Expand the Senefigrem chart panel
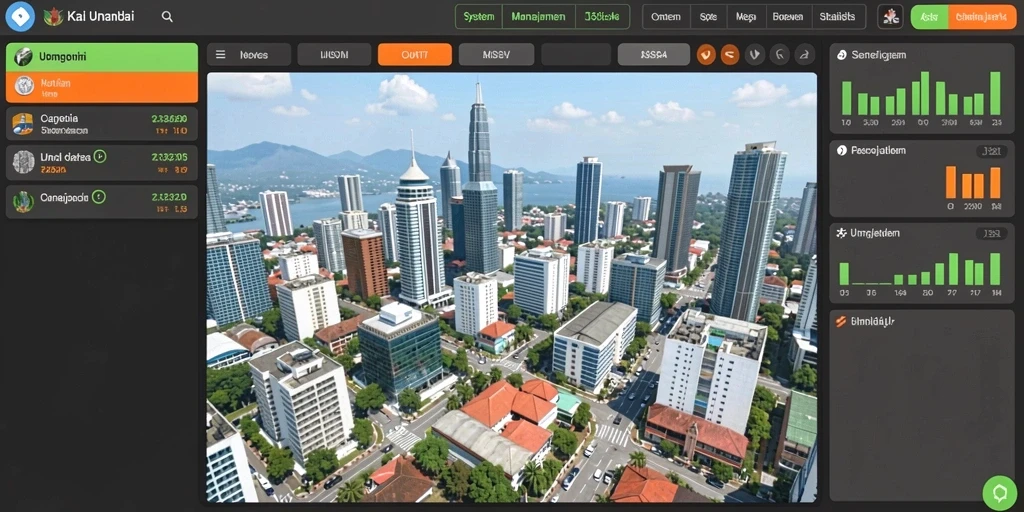Viewport: 1024px width, 512px height. [922, 88]
